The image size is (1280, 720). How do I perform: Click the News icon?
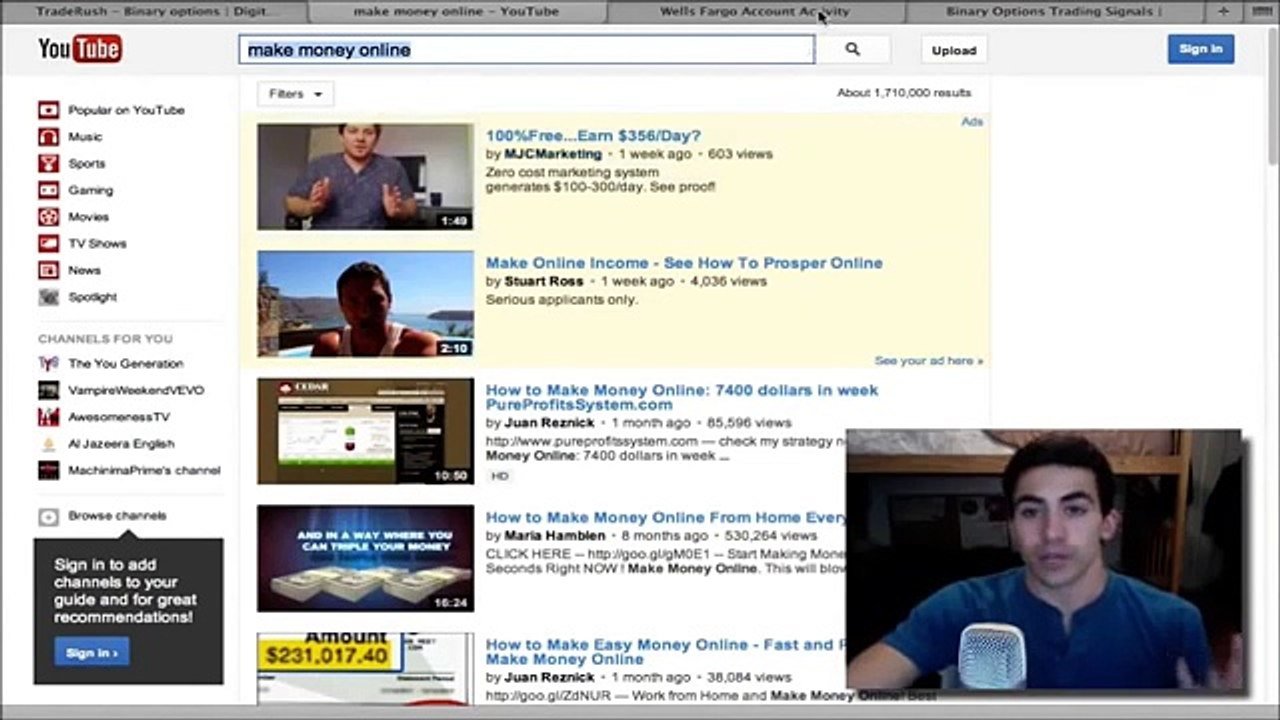(x=48, y=270)
